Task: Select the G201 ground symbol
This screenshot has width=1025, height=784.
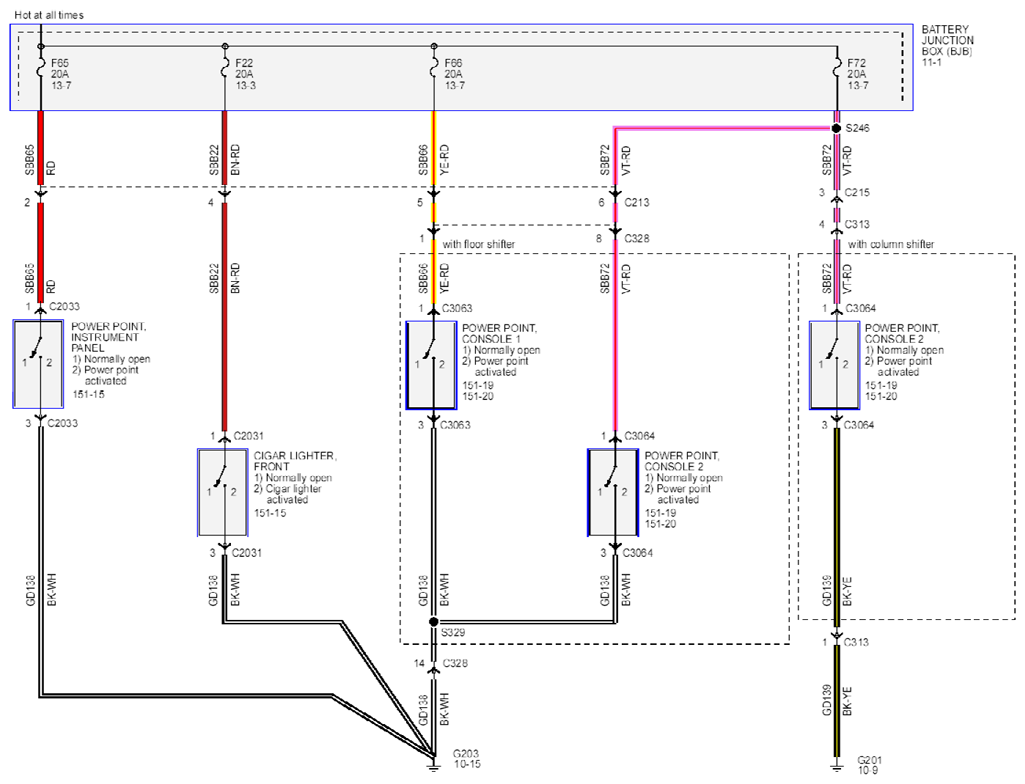Action: click(x=837, y=764)
